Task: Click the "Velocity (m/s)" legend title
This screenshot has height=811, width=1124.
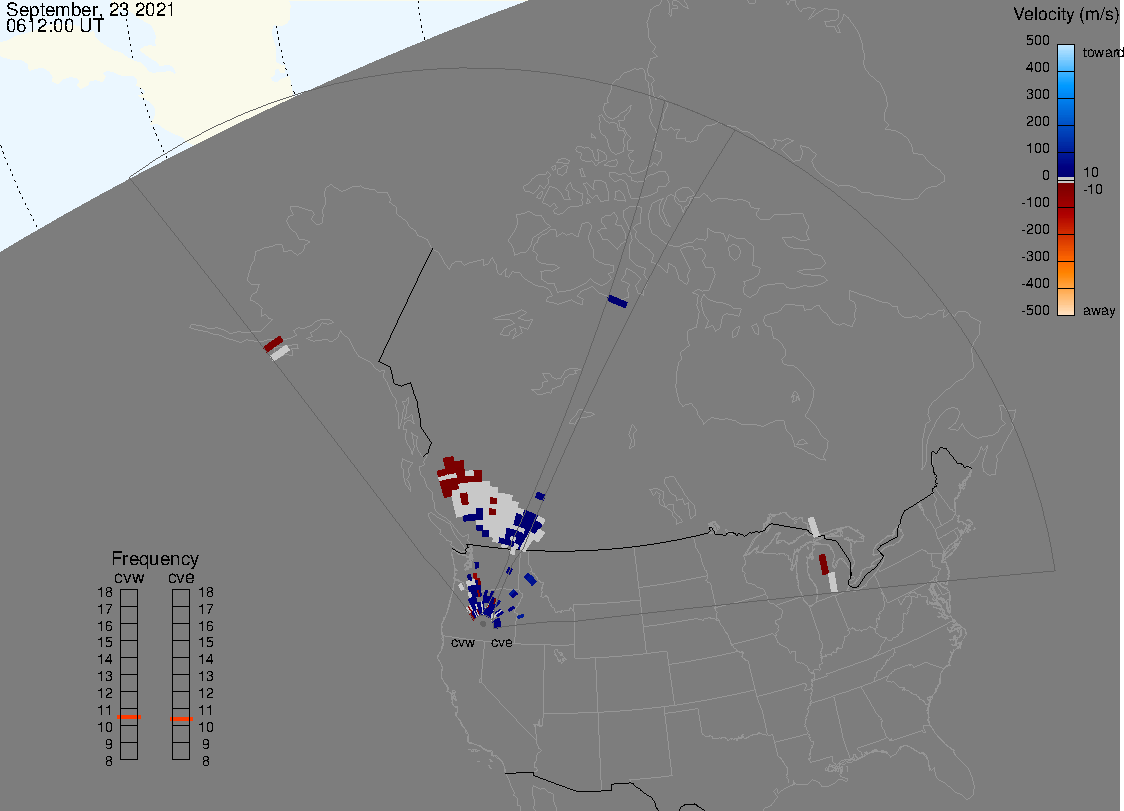Action: point(1064,14)
